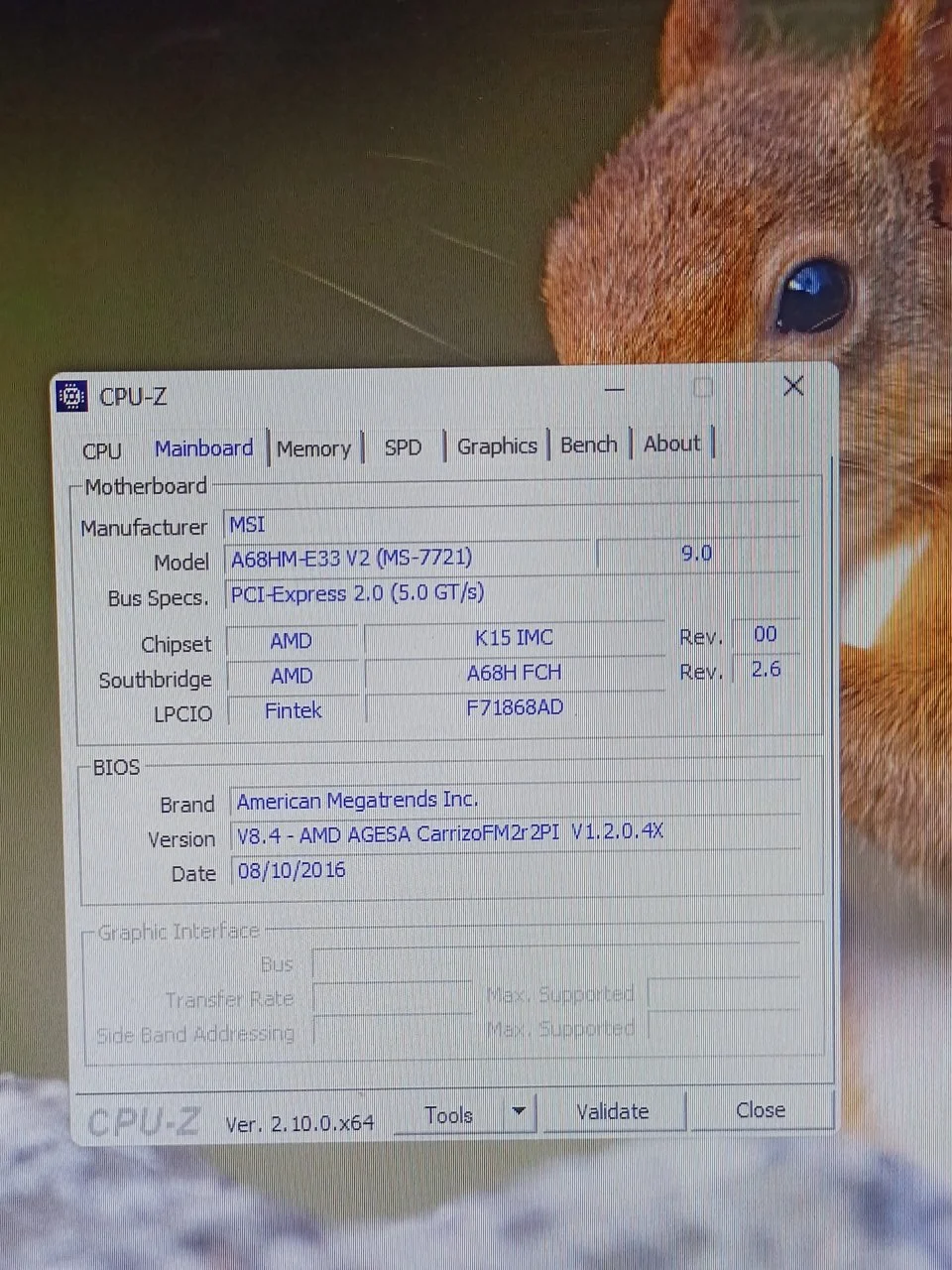Click the Ver. 2.10.0.x64 version text
Viewport: 952px width, 1270px height.
pyautogui.click(x=299, y=1123)
